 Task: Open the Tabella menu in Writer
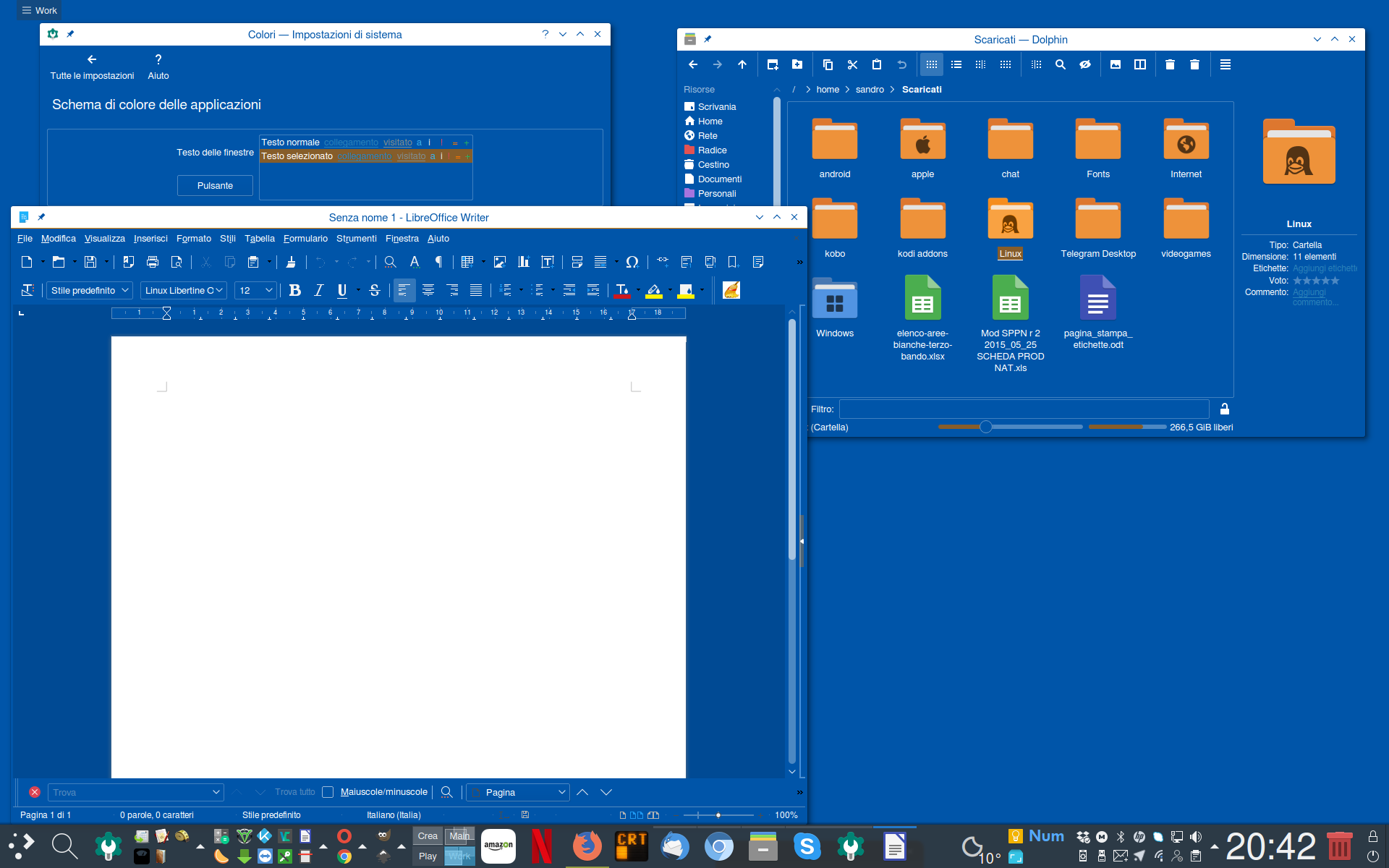(259, 238)
